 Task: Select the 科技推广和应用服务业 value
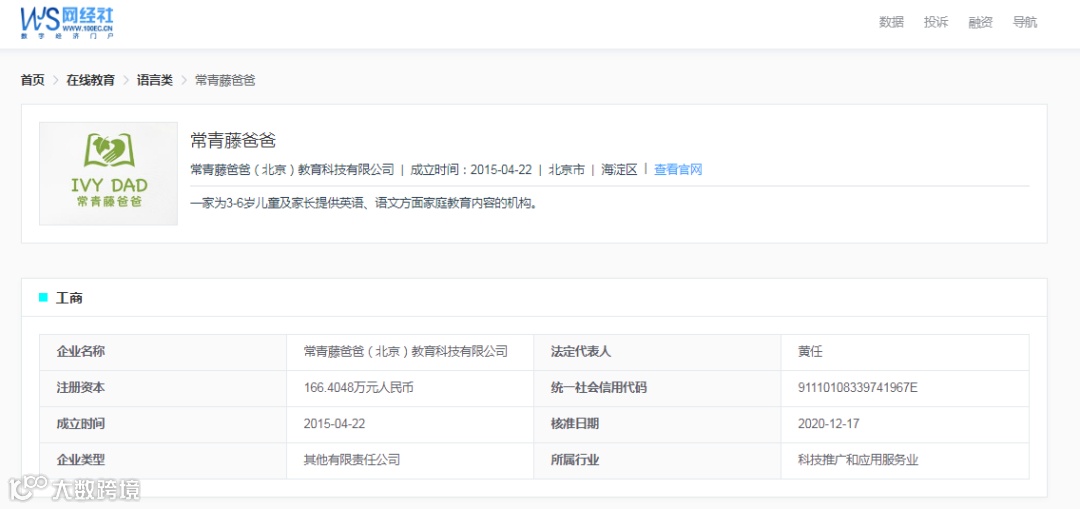coord(858,460)
